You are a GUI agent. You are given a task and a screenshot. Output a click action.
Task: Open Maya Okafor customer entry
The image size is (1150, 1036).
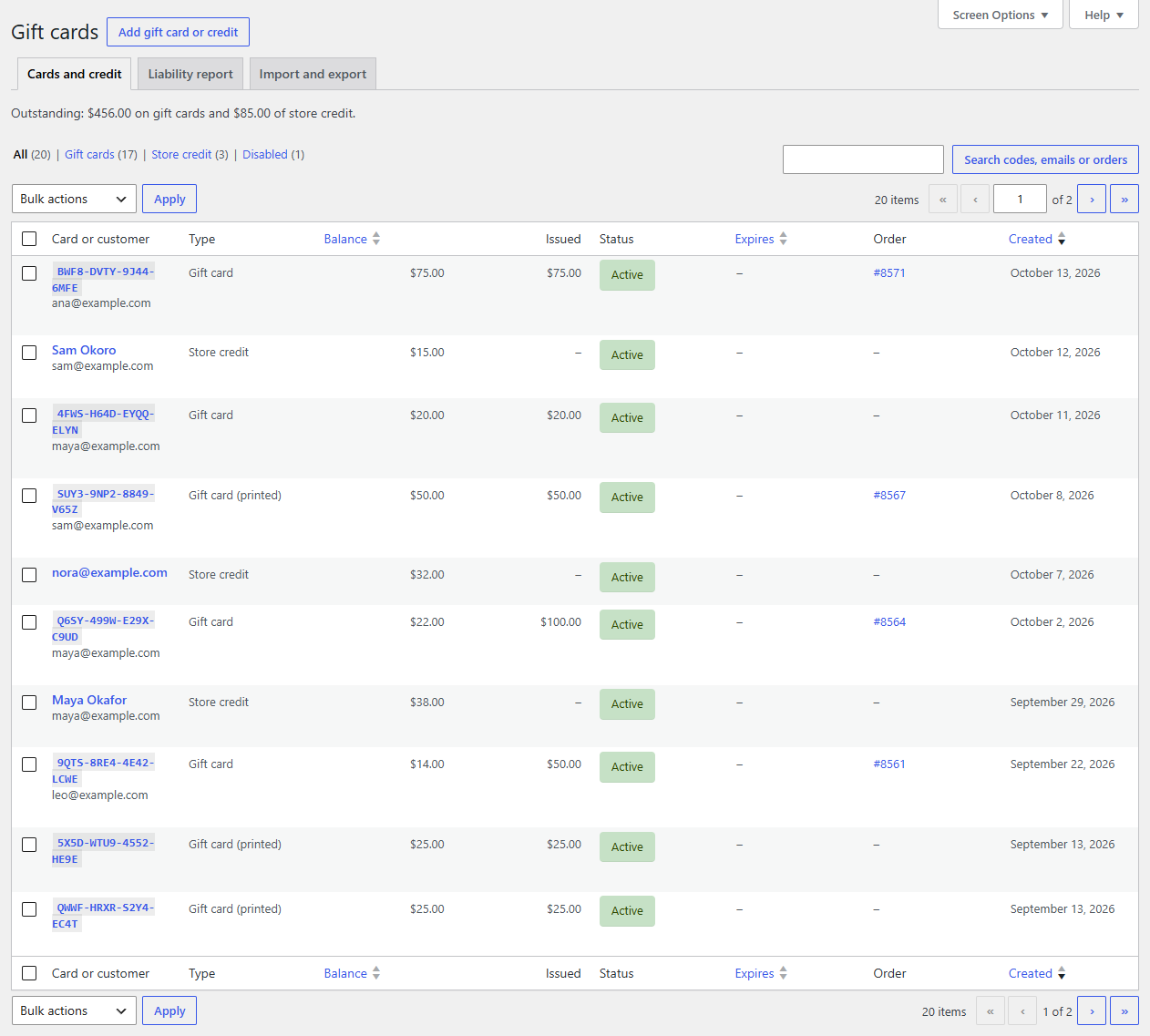coord(89,700)
